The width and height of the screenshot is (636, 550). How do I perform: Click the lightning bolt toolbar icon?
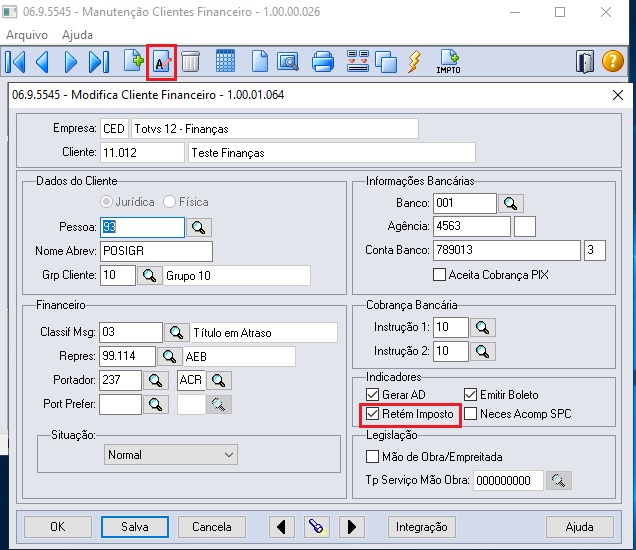click(414, 62)
